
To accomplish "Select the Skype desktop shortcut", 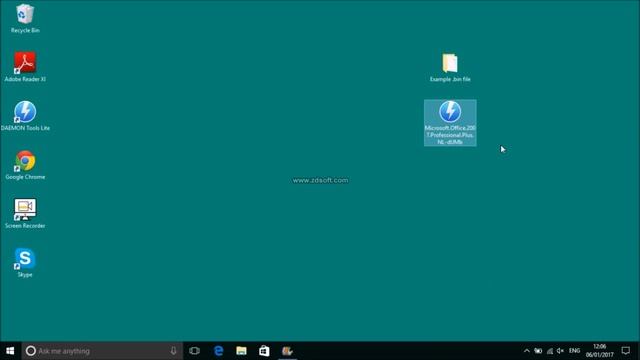I will point(25,262).
